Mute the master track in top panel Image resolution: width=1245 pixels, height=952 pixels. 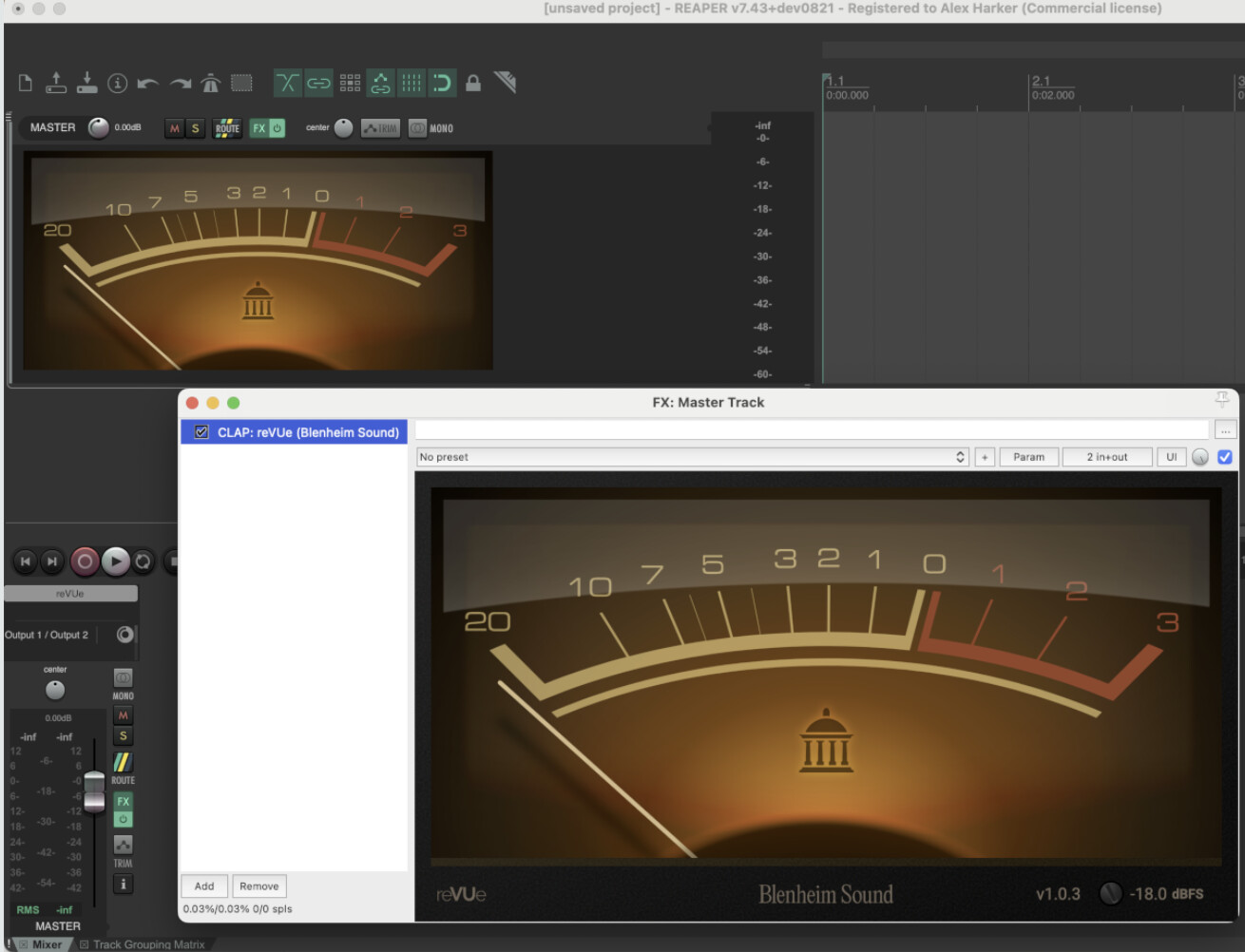pos(174,128)
